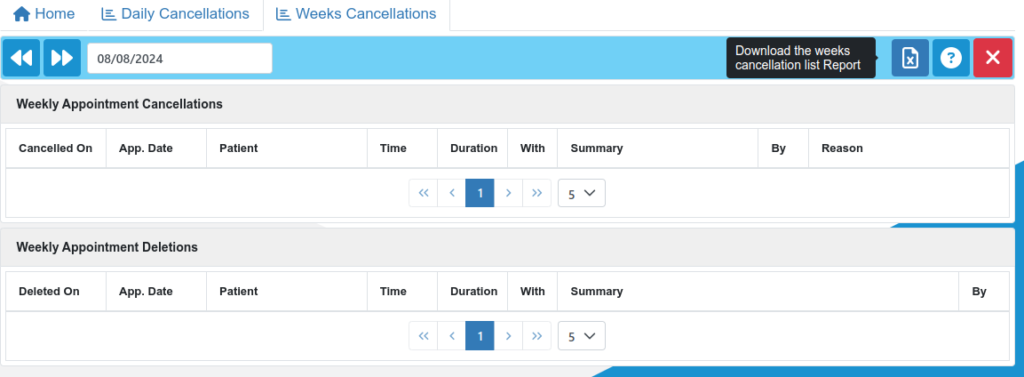The width and height of the screenshot is (1024, 377).
Task: Open rows-per-page dropdown in Cancellations table
Action: pos(581,193)
